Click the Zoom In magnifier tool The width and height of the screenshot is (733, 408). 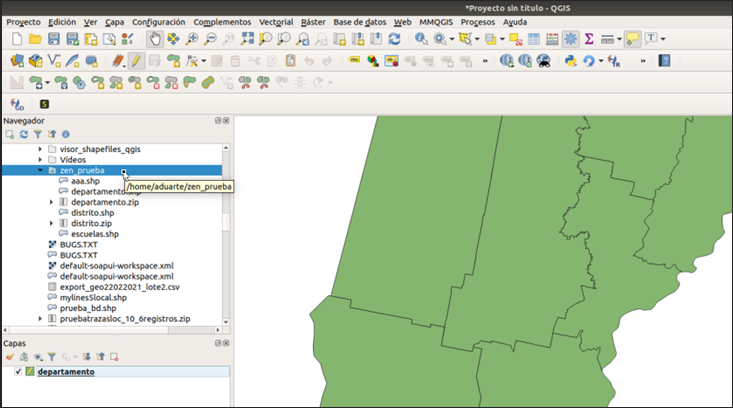(192, 39)
